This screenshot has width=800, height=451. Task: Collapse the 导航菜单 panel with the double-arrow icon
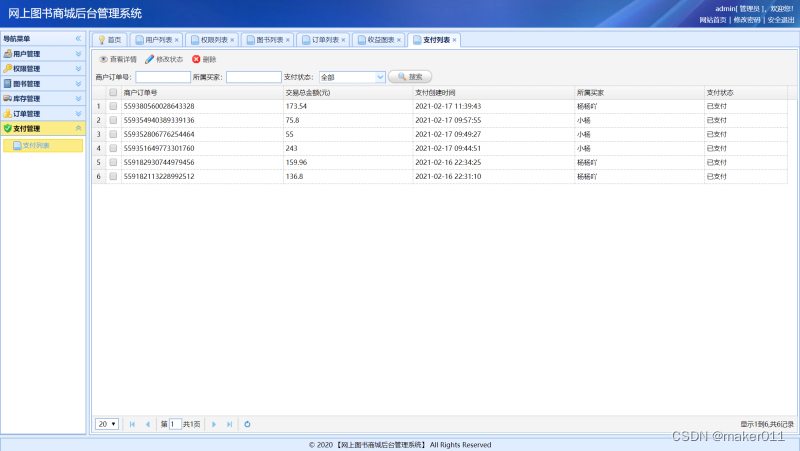(78, 38)
